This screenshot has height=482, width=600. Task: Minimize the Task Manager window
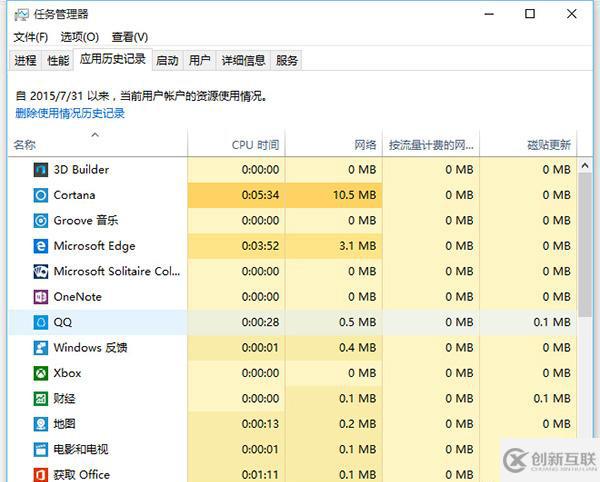click(489, 14)
